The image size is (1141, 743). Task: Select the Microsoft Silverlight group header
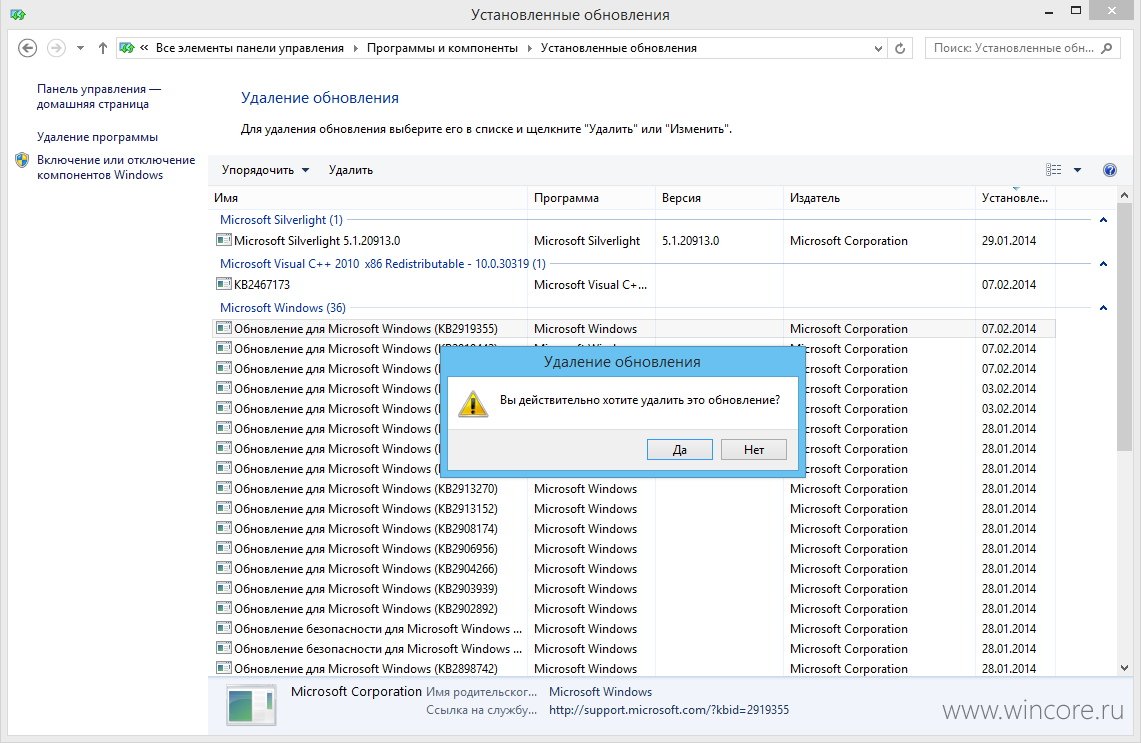[x=281, y=220]
